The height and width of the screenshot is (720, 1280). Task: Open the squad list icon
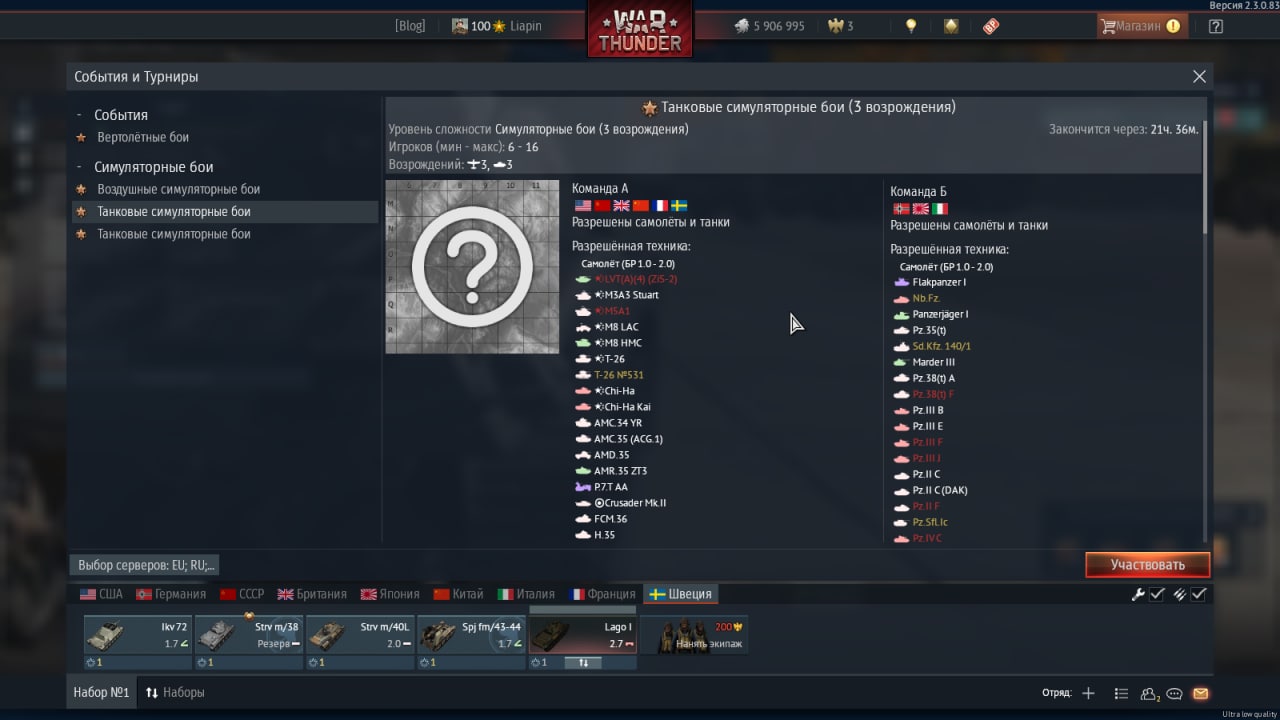point(1121,693)
